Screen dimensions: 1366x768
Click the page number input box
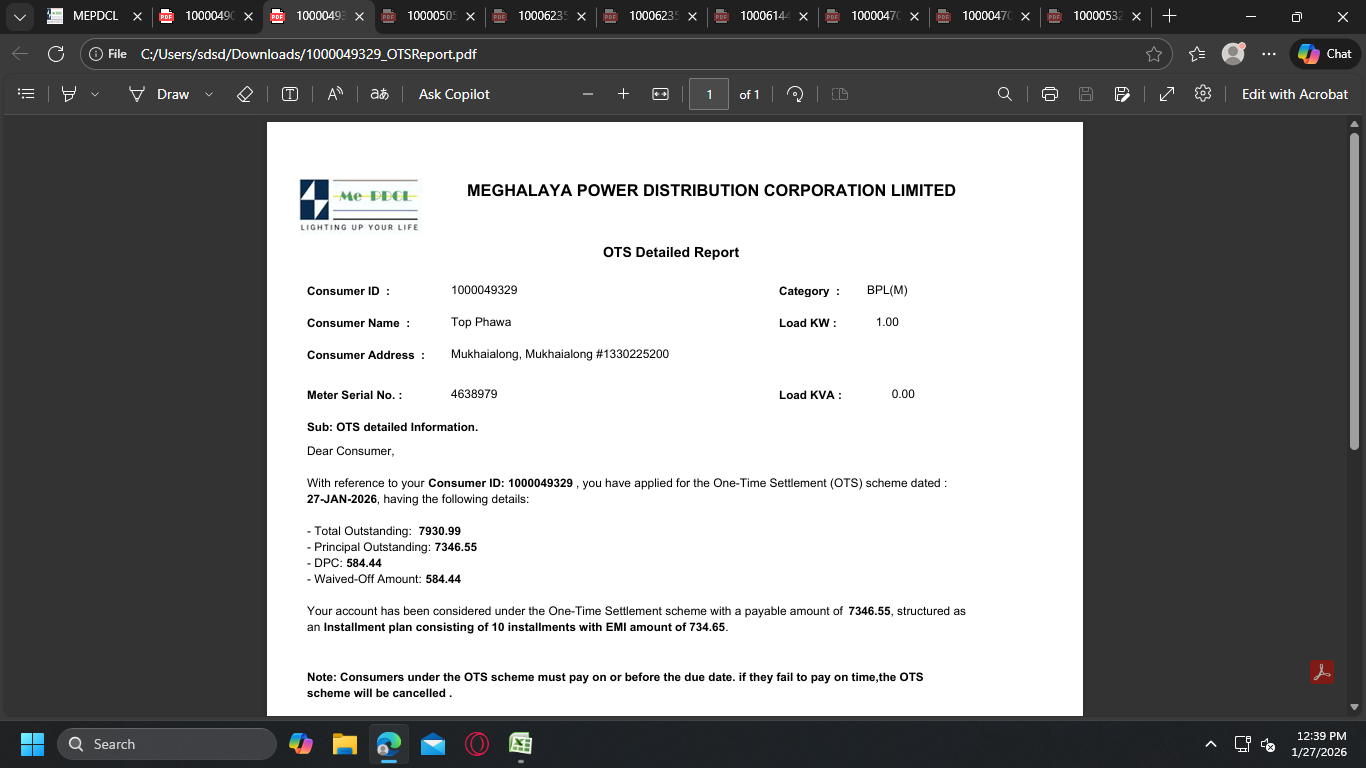point(709,94)
